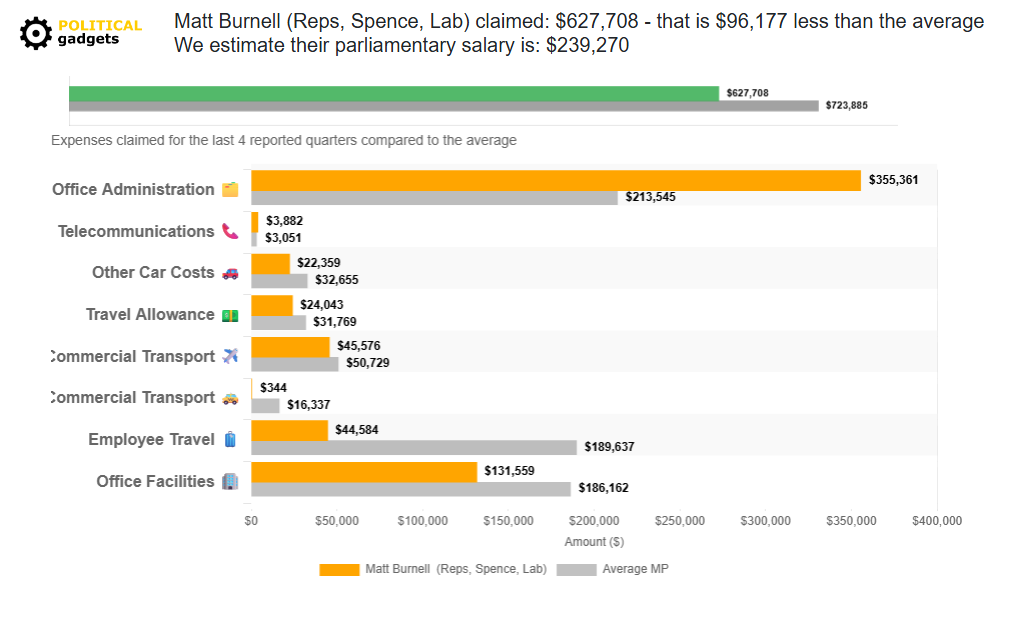Click the Employee Travel luggage icon
Viewport: 1028px width, 629px height.
230,439
